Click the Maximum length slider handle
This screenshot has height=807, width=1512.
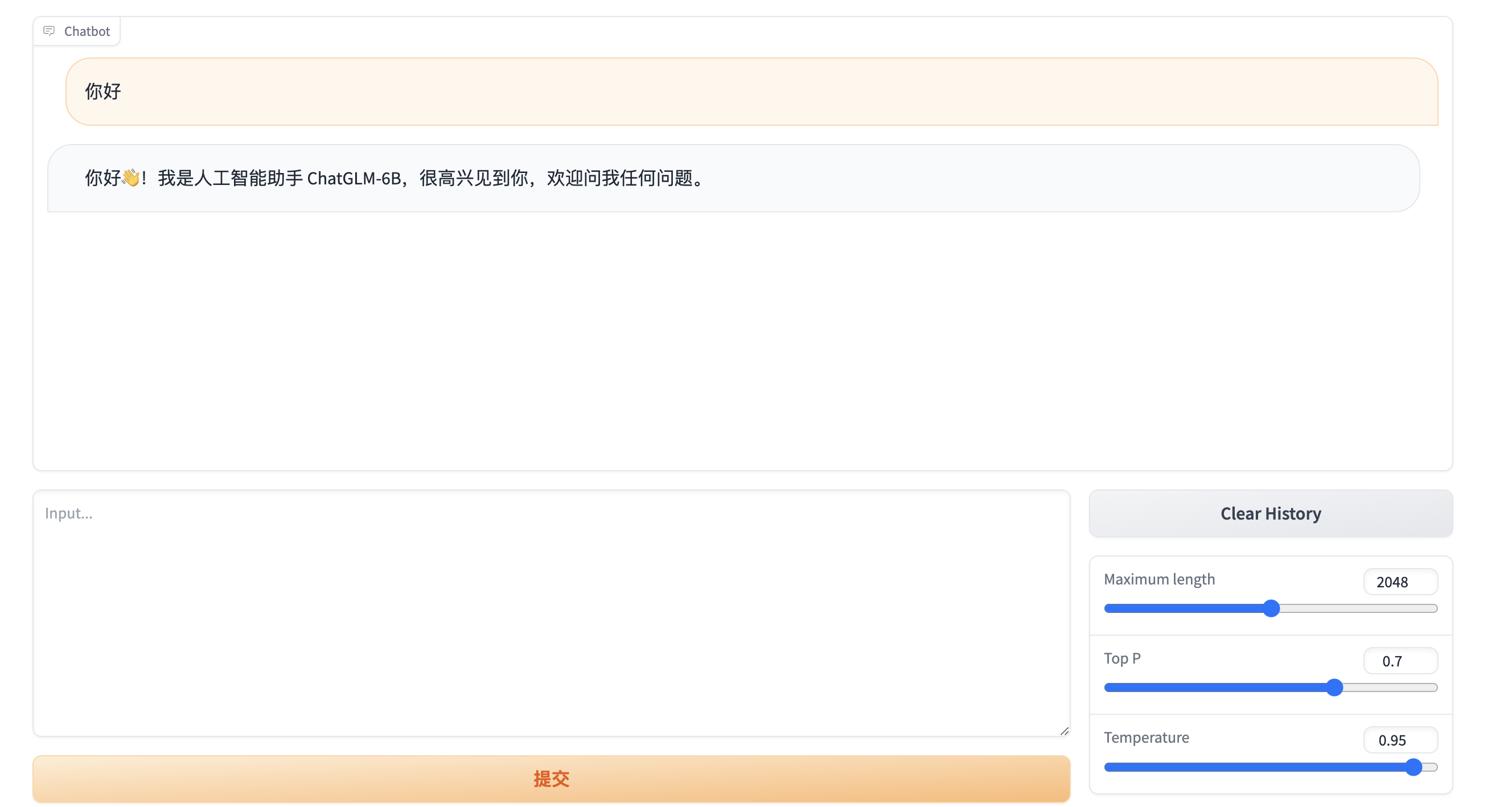1271,608
